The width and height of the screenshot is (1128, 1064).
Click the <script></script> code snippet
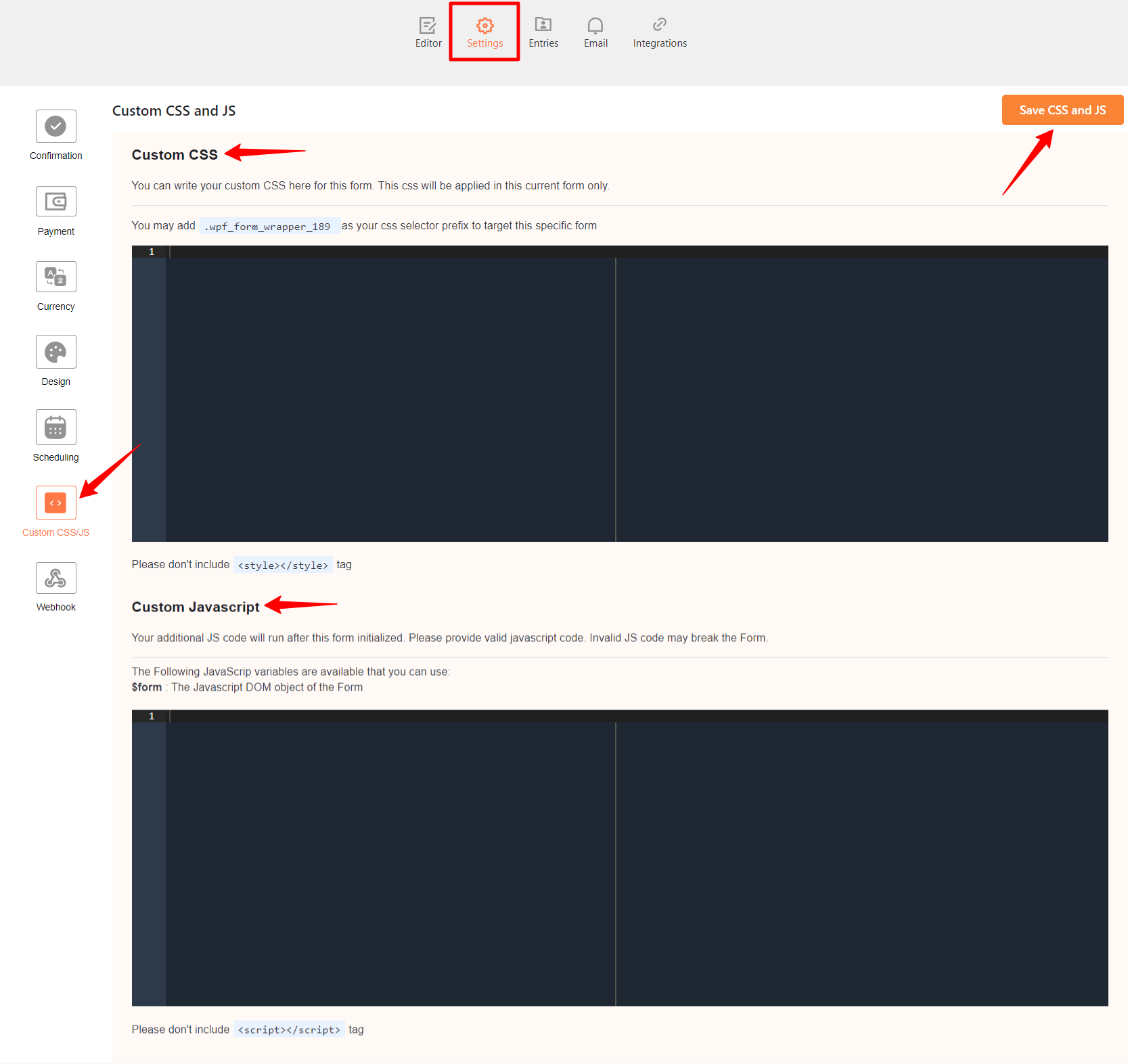tap(289, 1030)
